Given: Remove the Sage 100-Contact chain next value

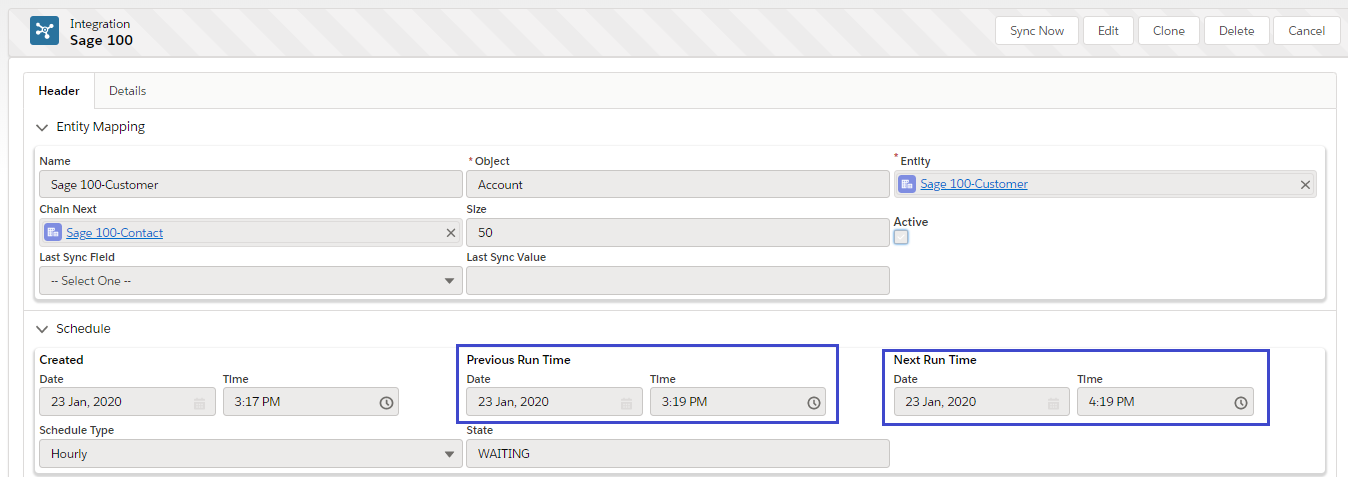Looking at the screenshot, I should coord(450,233).
